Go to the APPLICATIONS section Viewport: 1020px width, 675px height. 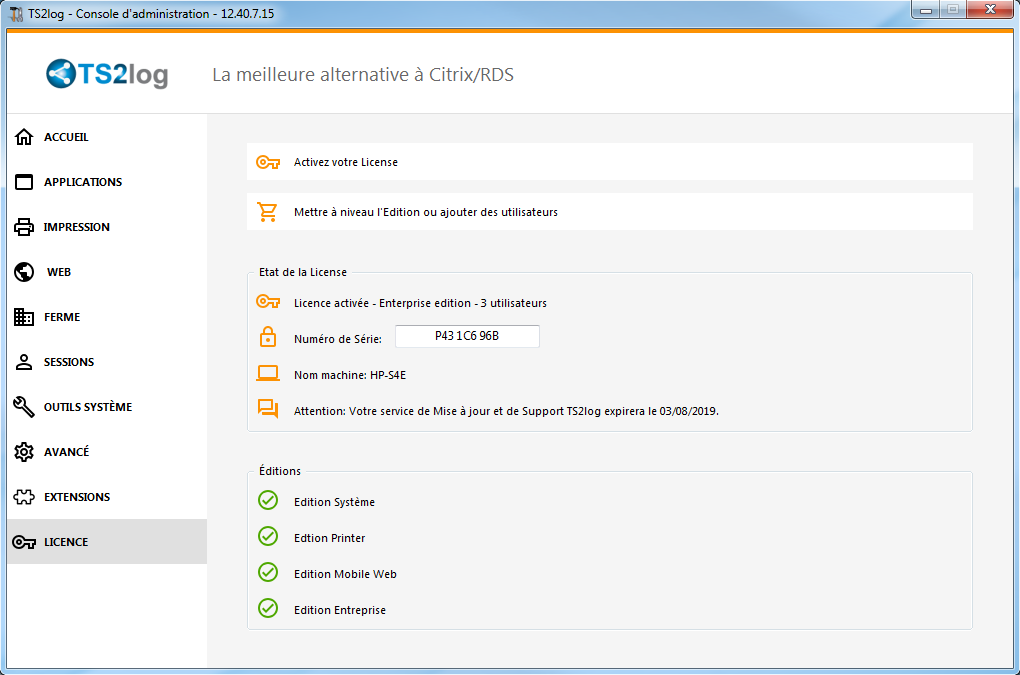(107, 182)
